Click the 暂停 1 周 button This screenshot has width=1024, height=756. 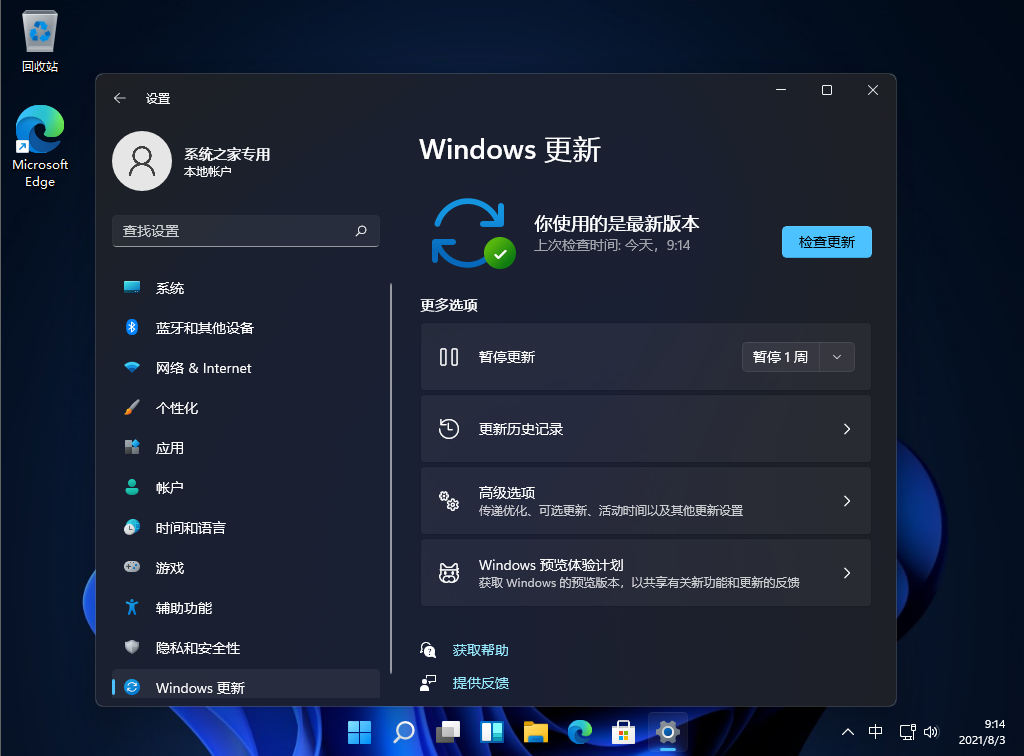pyautogui.click(x=780, y=357)
